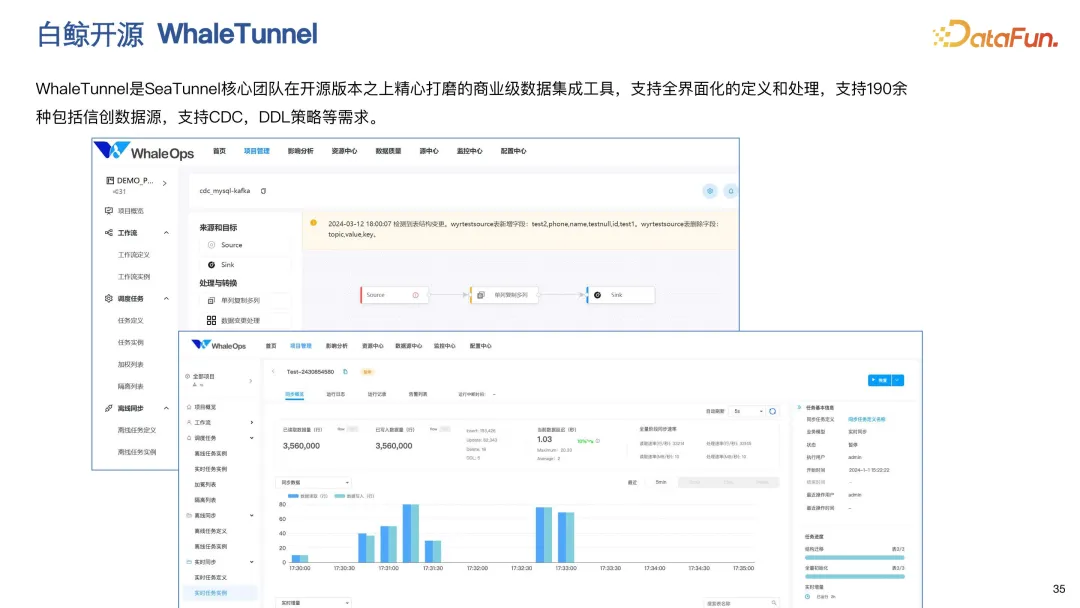The height and width of the screenshot is (608, 1080).
Task: Expand 全部项目 chevron in front window
Action: 251,381
